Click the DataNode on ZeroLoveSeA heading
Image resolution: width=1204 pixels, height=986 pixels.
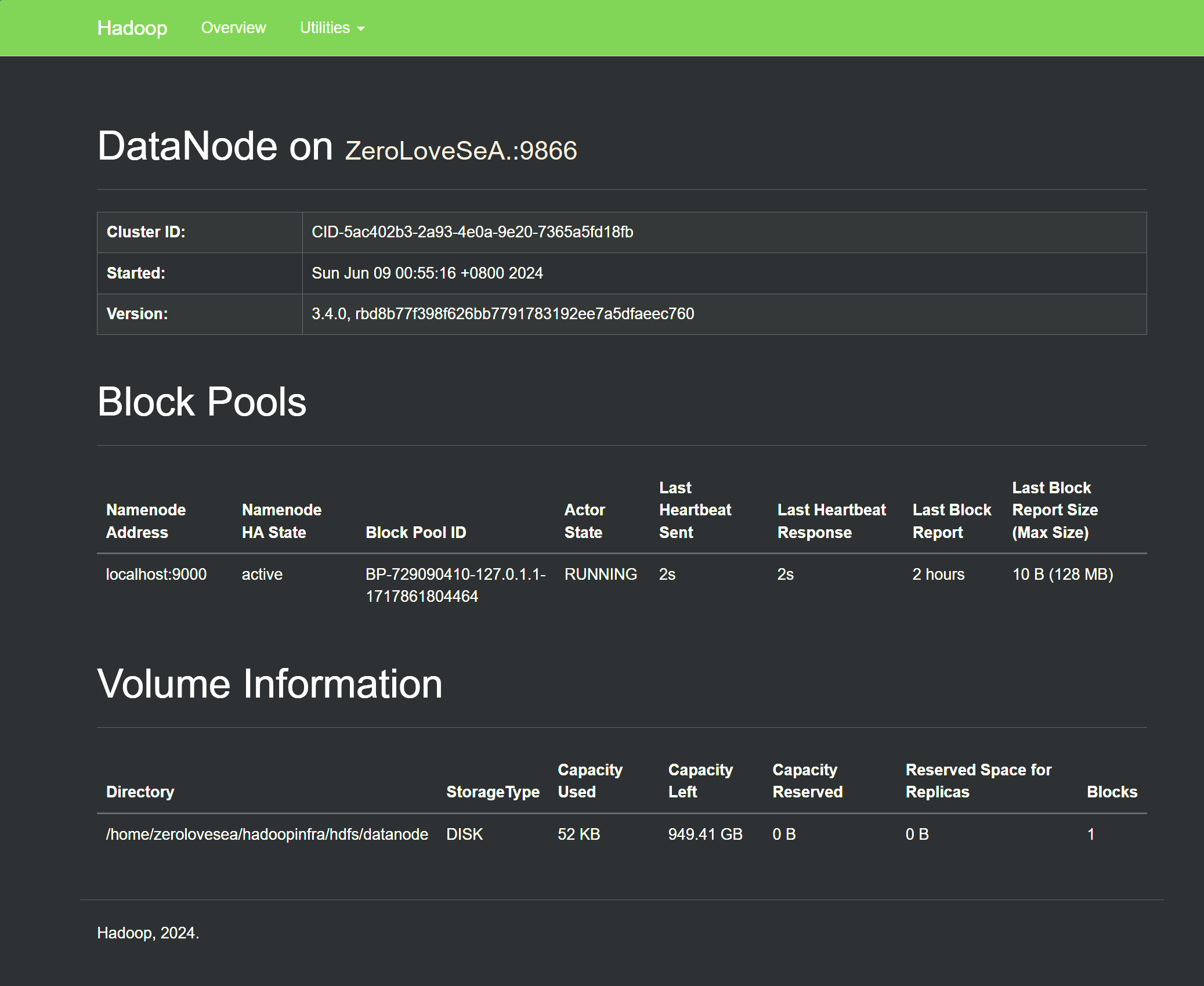[337, 146]
